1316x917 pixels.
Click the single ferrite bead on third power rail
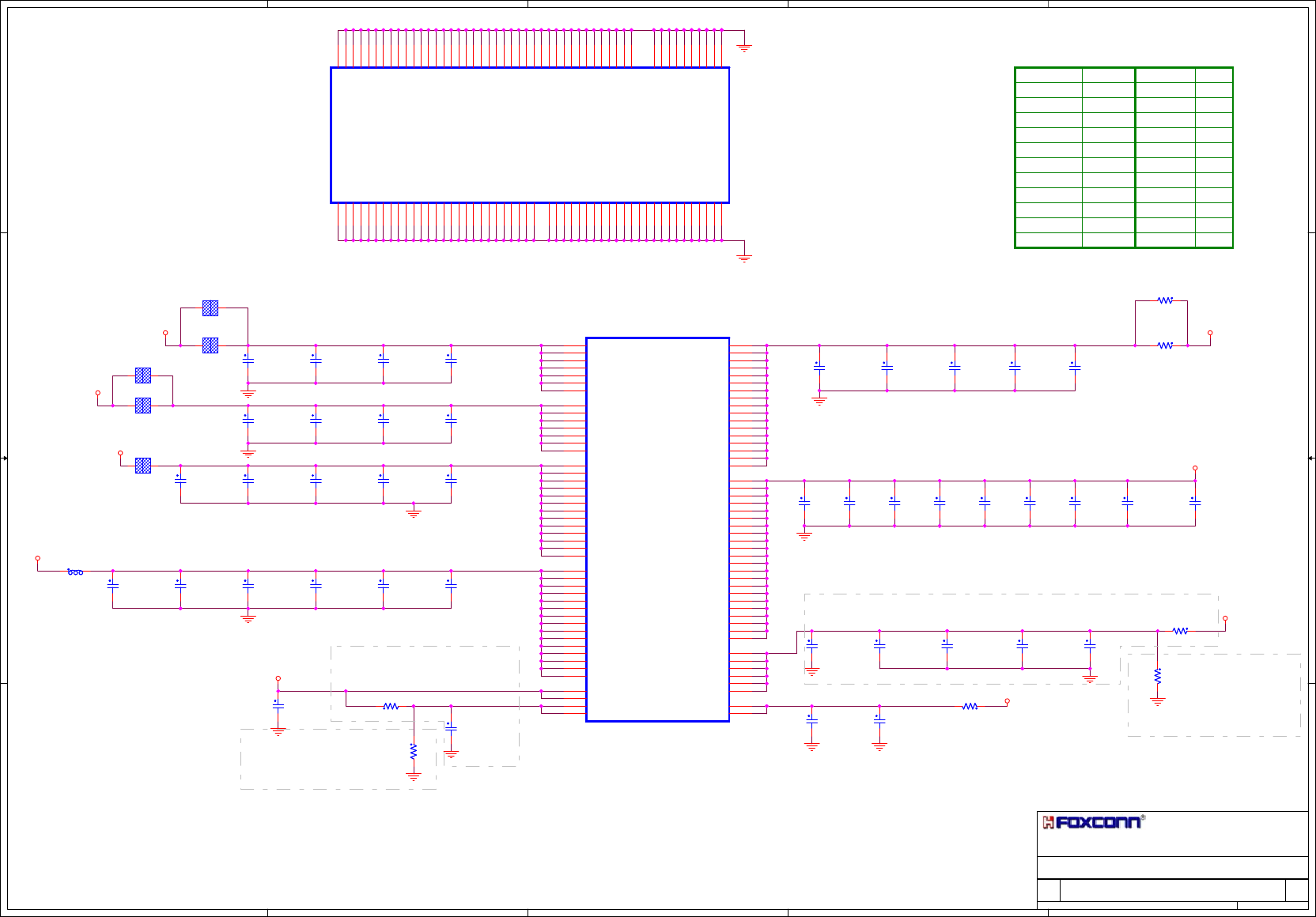point(143,466)
